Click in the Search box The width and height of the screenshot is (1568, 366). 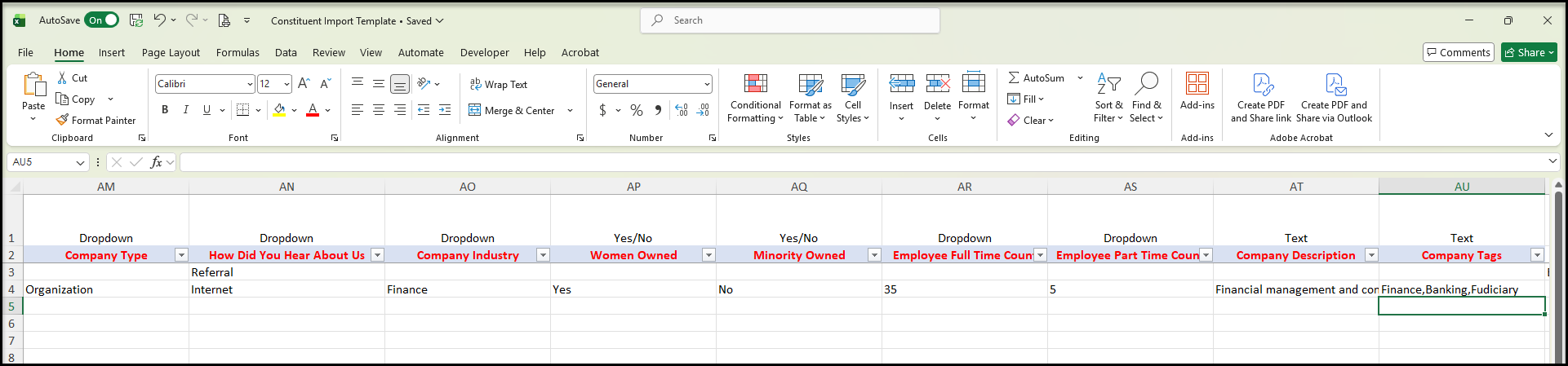pyautogui.click(x=790, y=20)
